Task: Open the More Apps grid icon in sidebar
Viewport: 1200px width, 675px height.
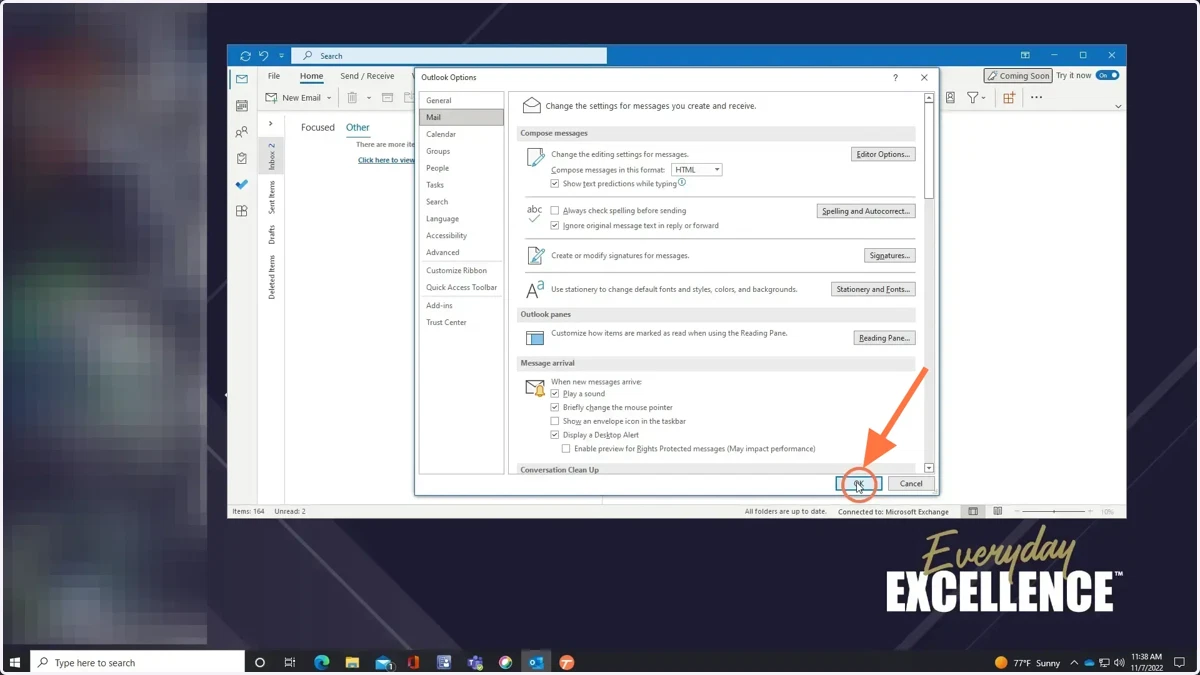Action: tap(242, 211)
